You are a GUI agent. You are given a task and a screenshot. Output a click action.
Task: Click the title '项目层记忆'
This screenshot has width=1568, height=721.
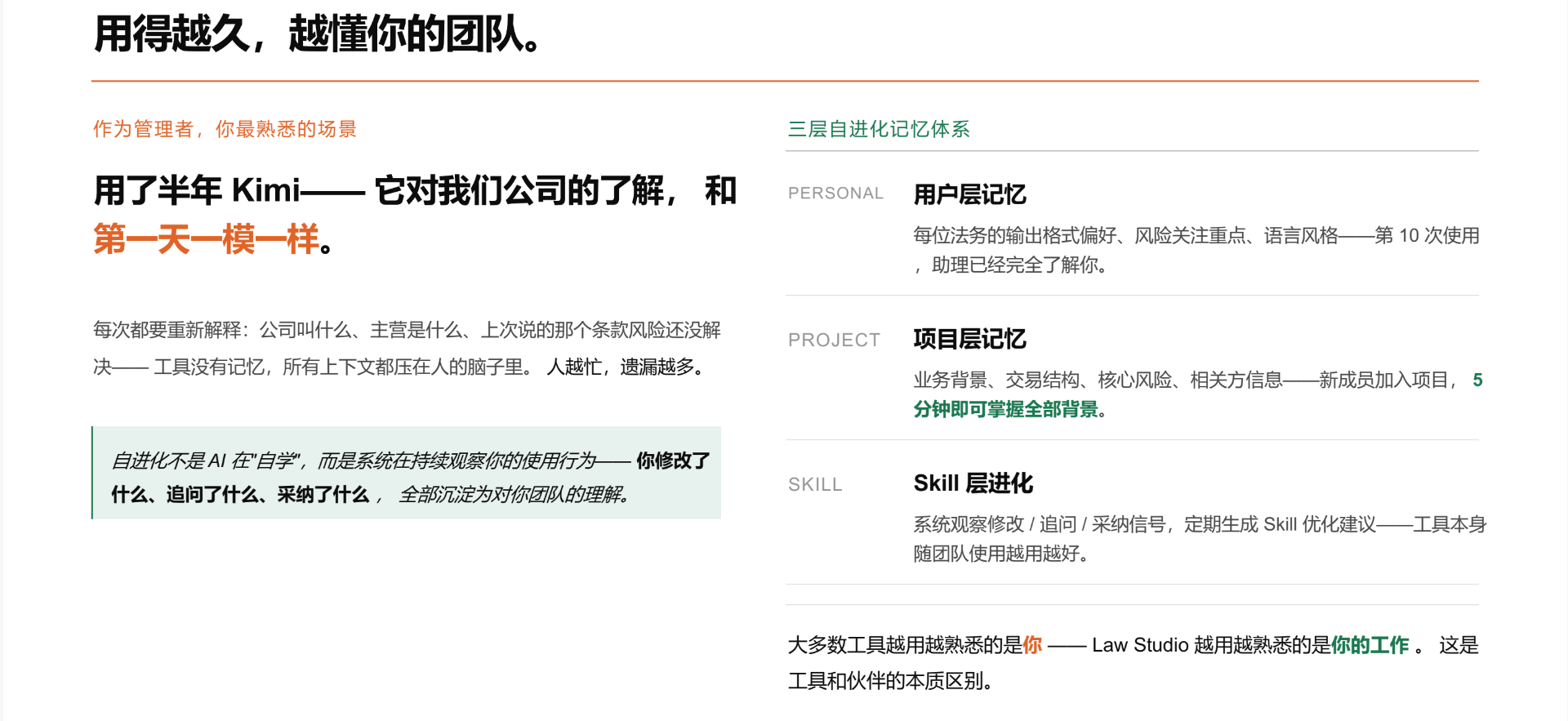click(969, 339)
